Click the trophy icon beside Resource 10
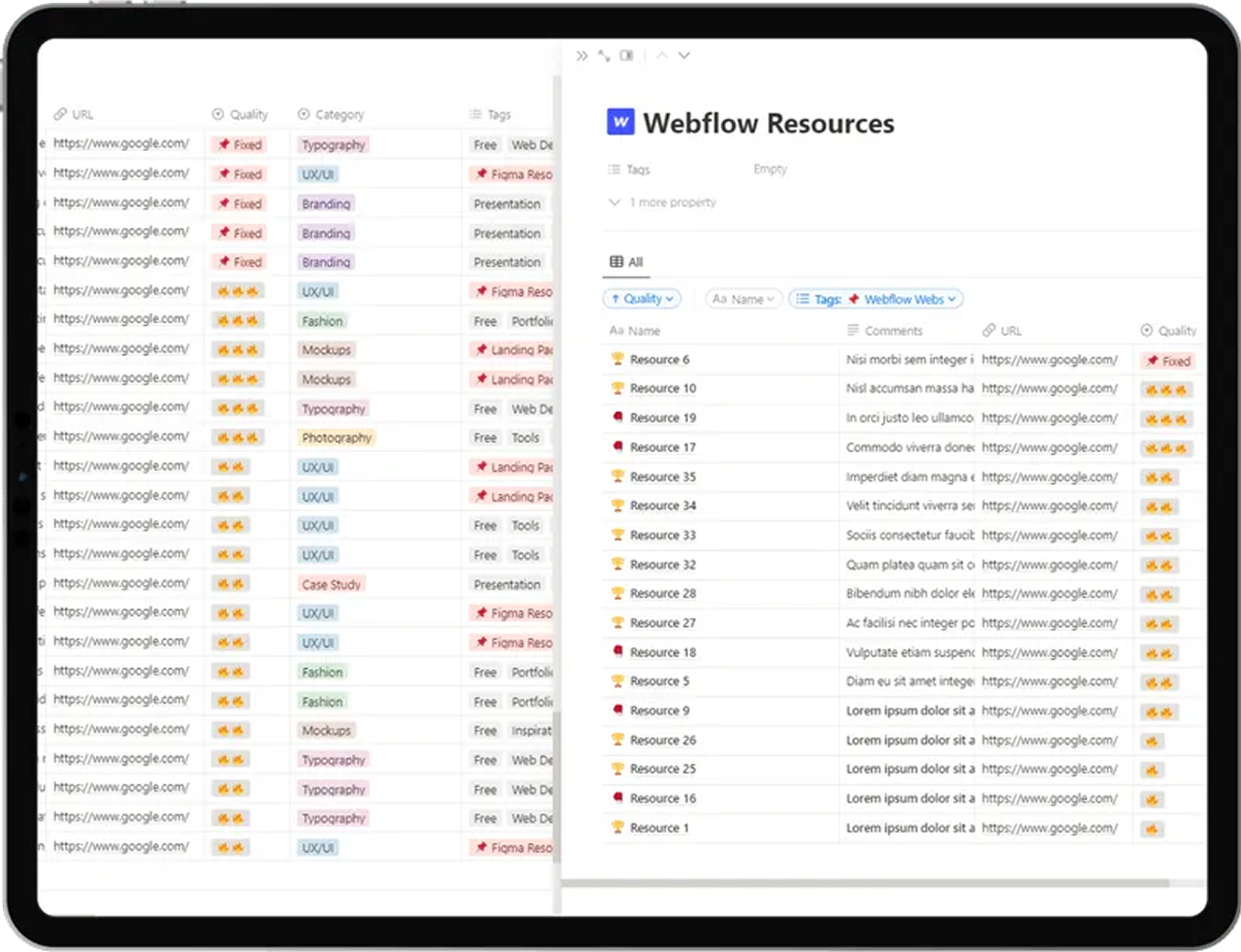Viewport: 1241px width, 952px height. coord(618,388)
